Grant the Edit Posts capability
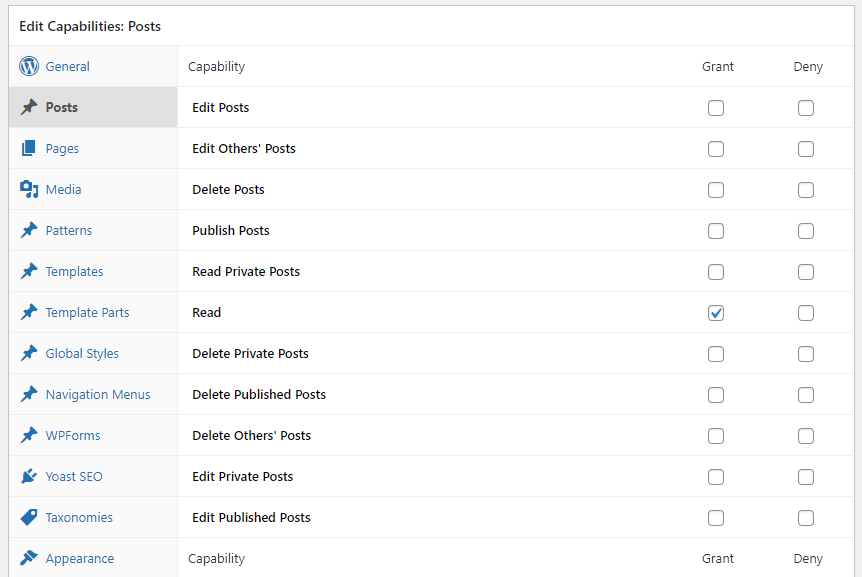 click(x=716, y=107)
